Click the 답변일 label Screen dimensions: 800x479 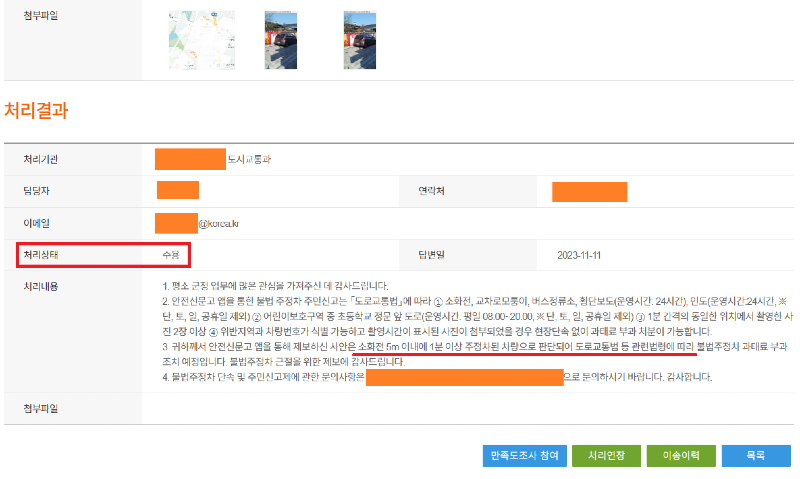tap(431, 255)
